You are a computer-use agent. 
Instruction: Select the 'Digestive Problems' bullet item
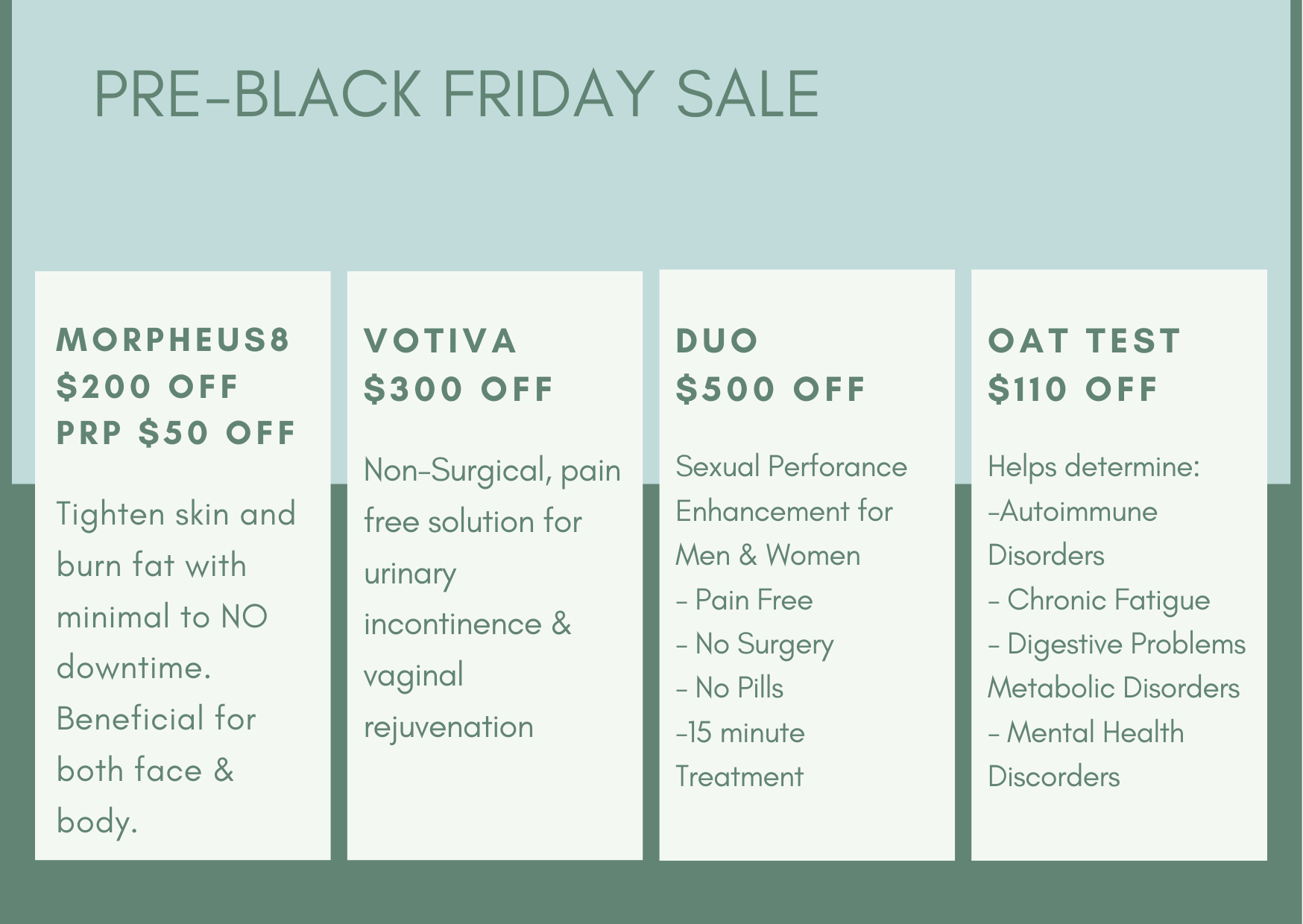click(x=1117, y=645)
